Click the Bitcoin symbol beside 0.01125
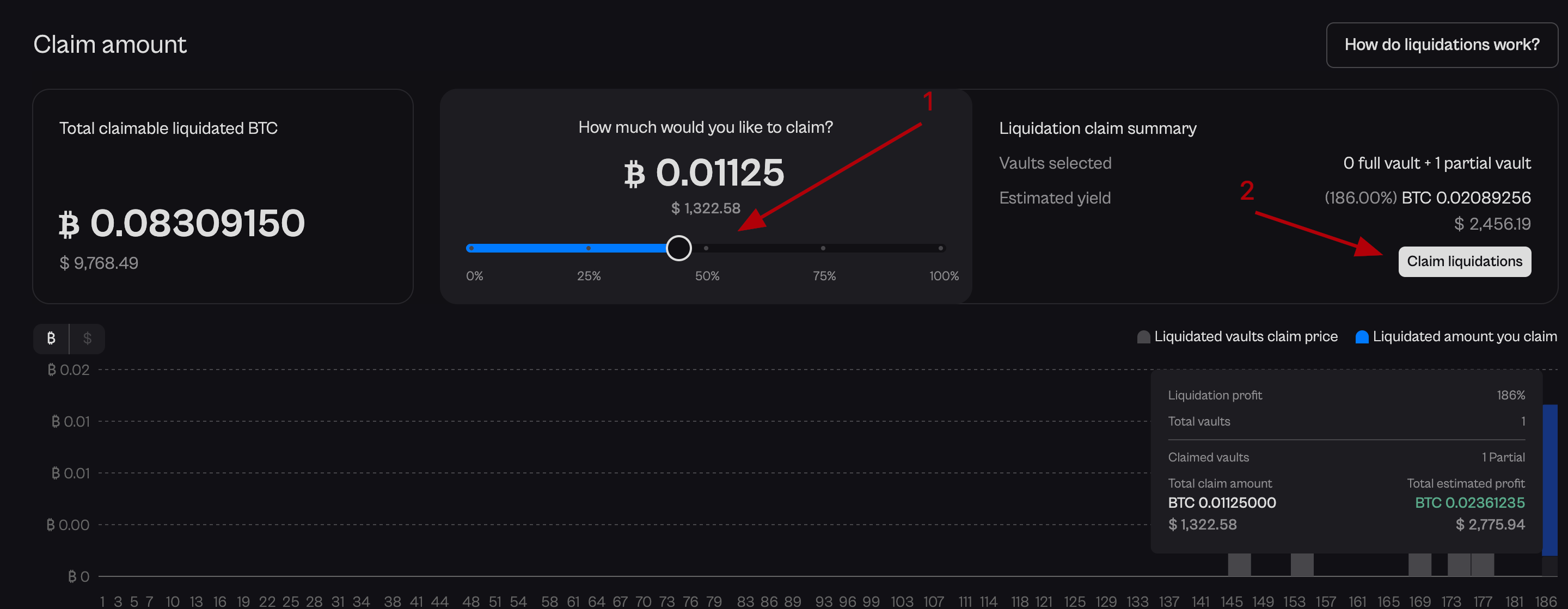 coord(634,174)
